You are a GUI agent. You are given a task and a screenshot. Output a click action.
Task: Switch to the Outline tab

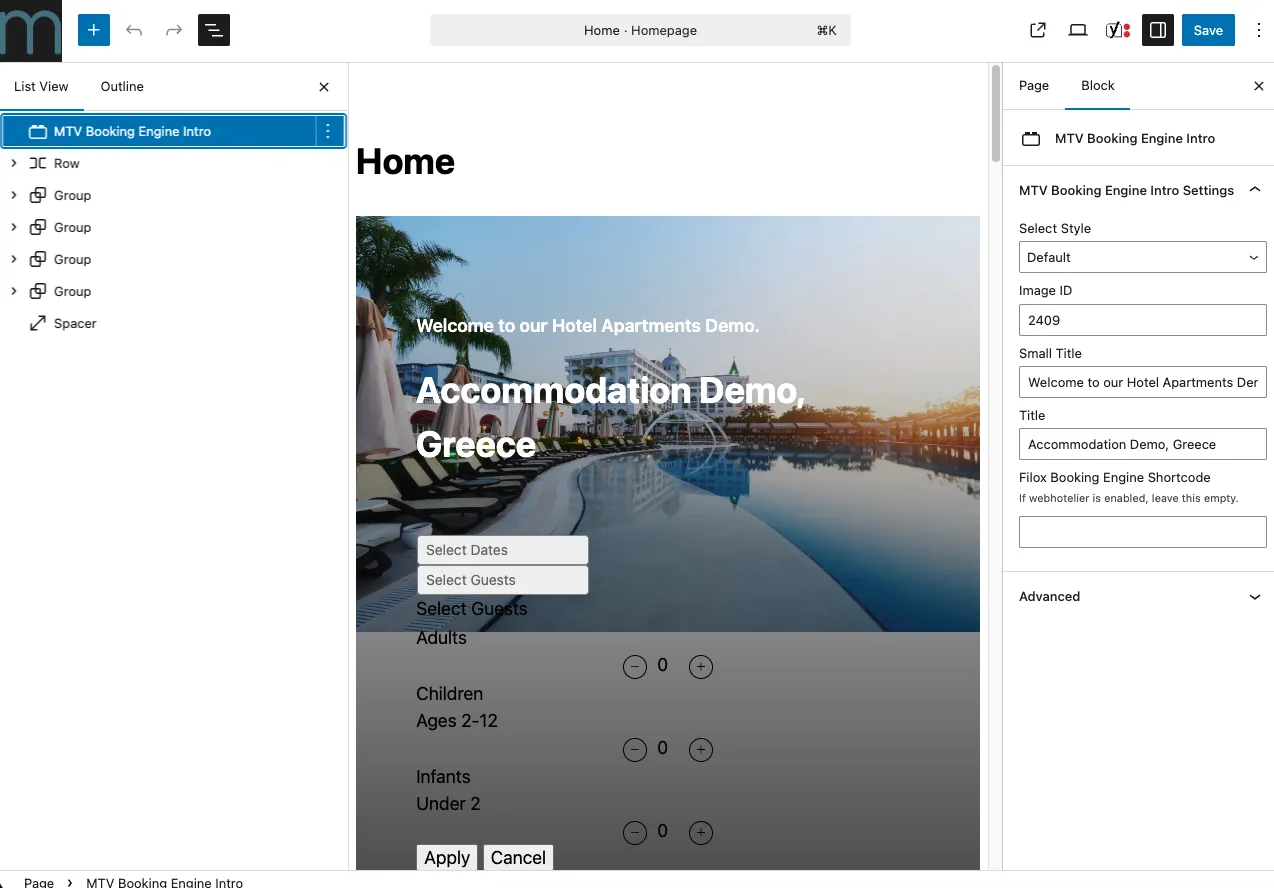[122, 87]
